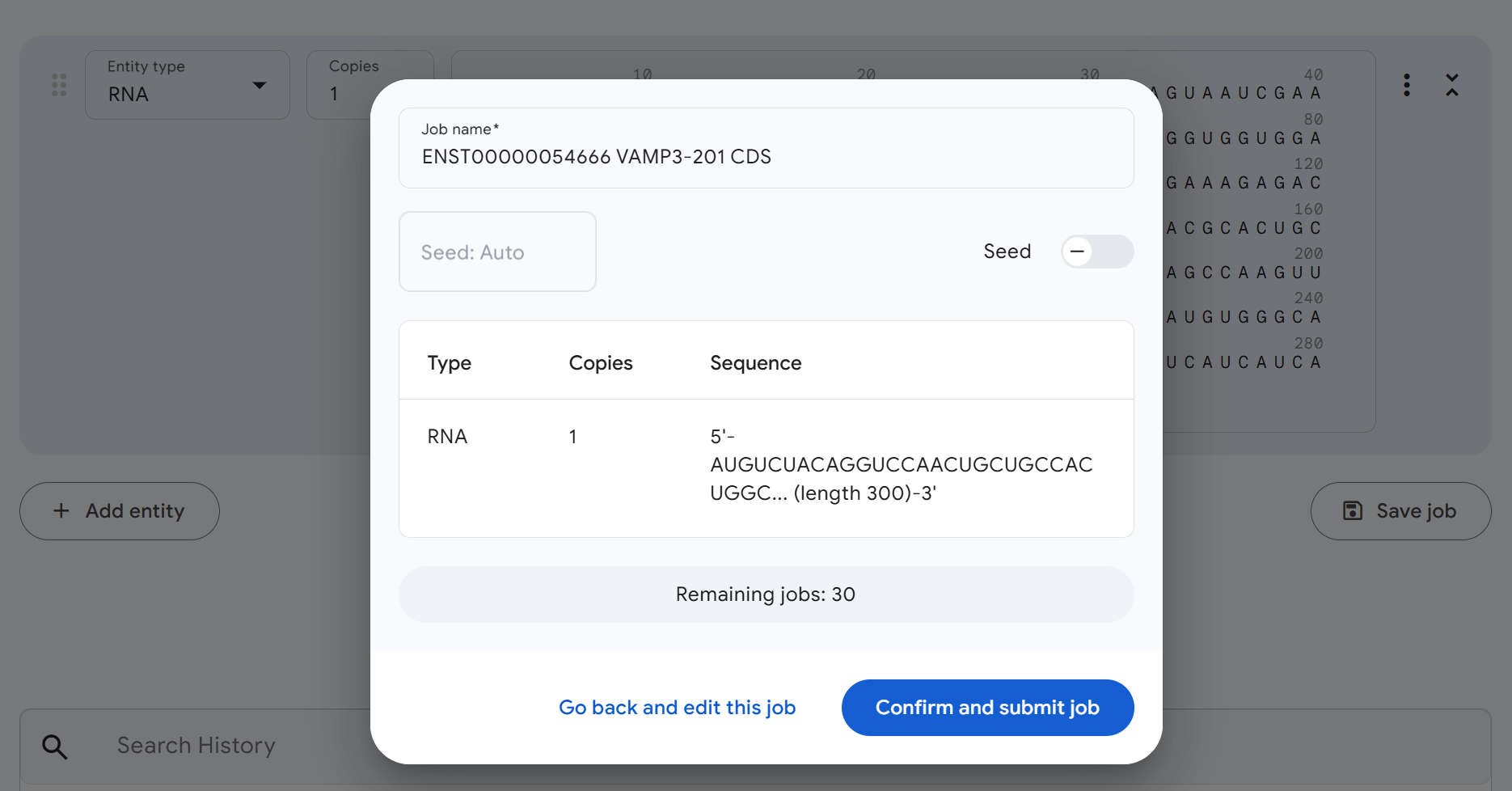The width and height of the screenshot is (1512, 791).
Task: Click the Seed: Auto input box
Action: click(497, 252)
